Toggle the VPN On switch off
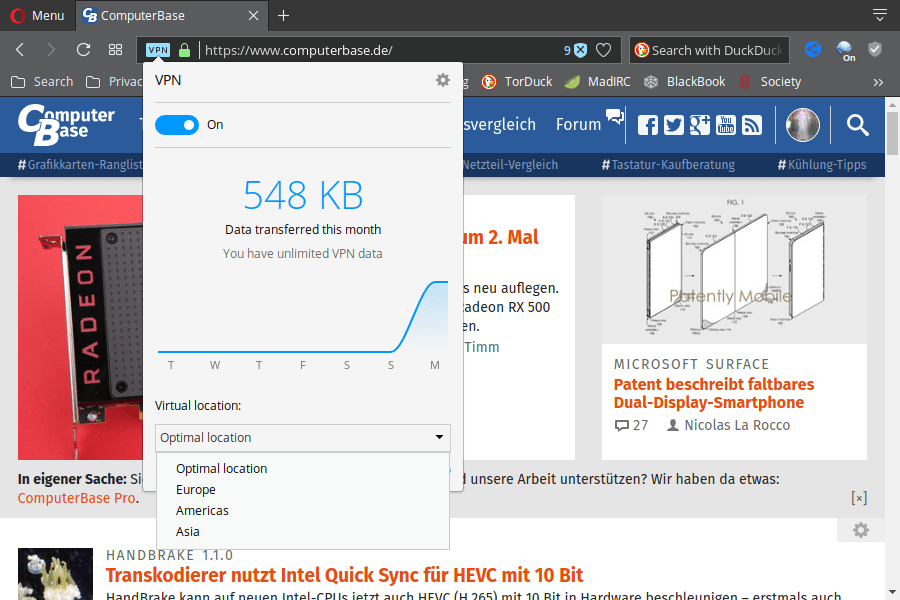 [177, 125]
